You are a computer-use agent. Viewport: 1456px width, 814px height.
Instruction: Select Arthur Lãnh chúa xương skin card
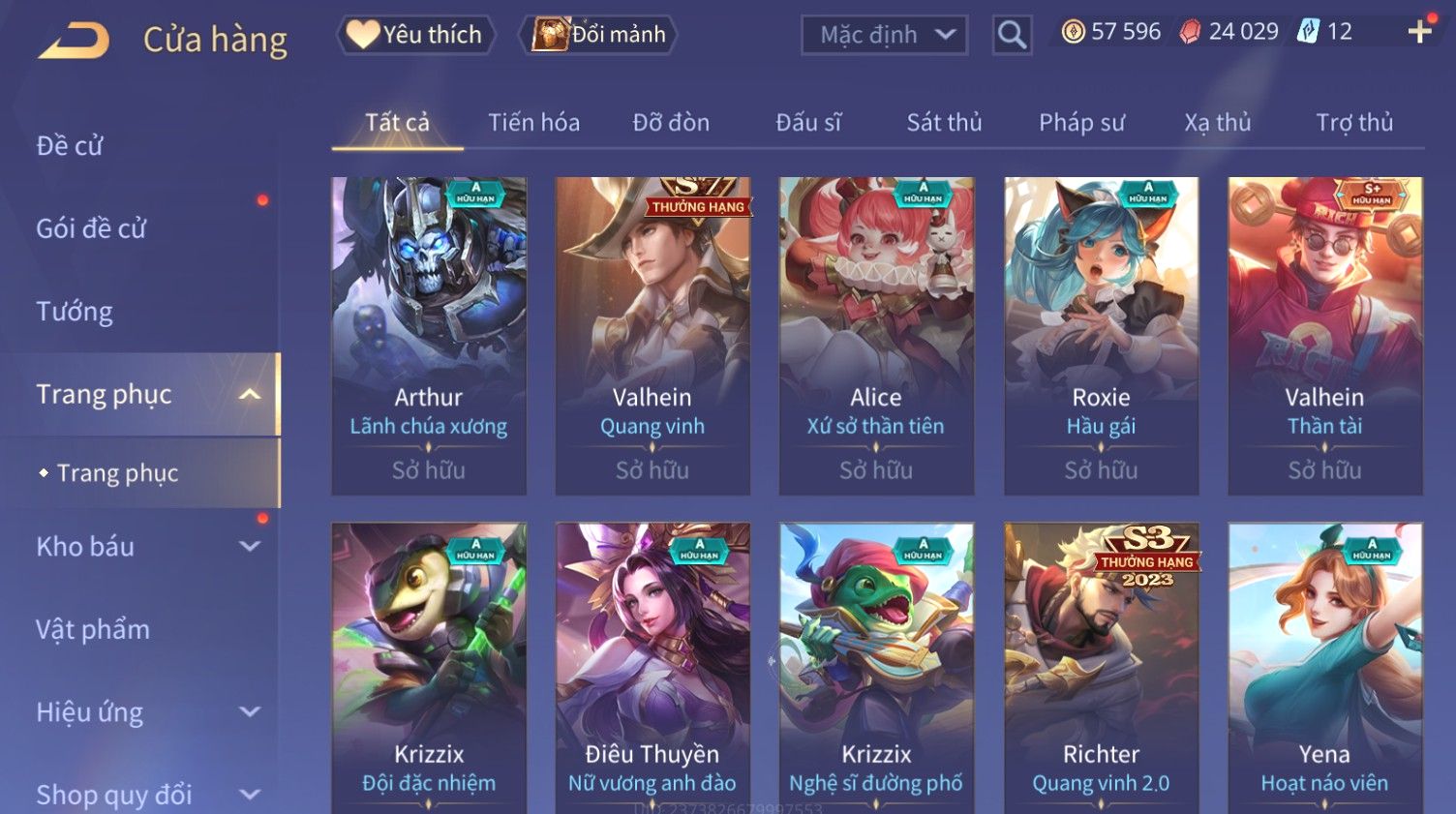429,336
